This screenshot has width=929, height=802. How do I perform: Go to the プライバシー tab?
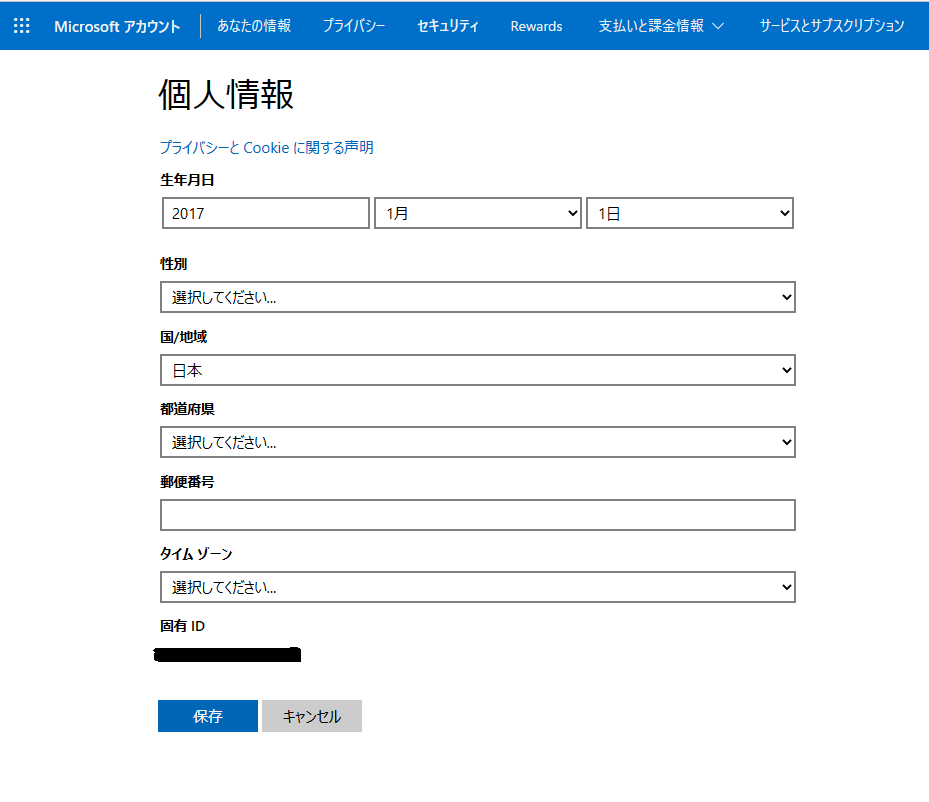click(354, 26)
